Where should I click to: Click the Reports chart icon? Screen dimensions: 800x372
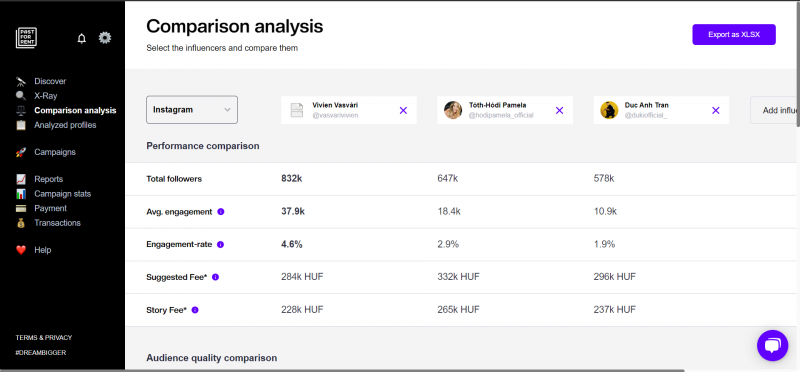(21, 179)
